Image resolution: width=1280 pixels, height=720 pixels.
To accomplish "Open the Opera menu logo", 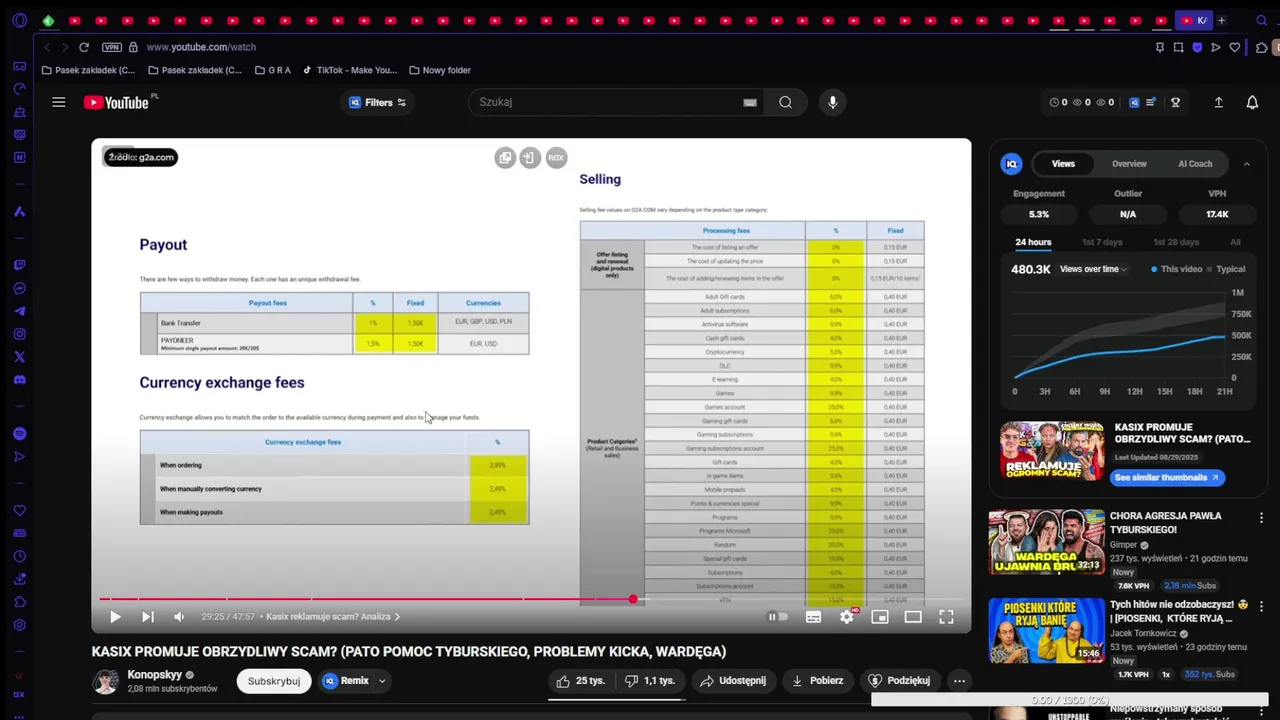I will coord(20,20).
